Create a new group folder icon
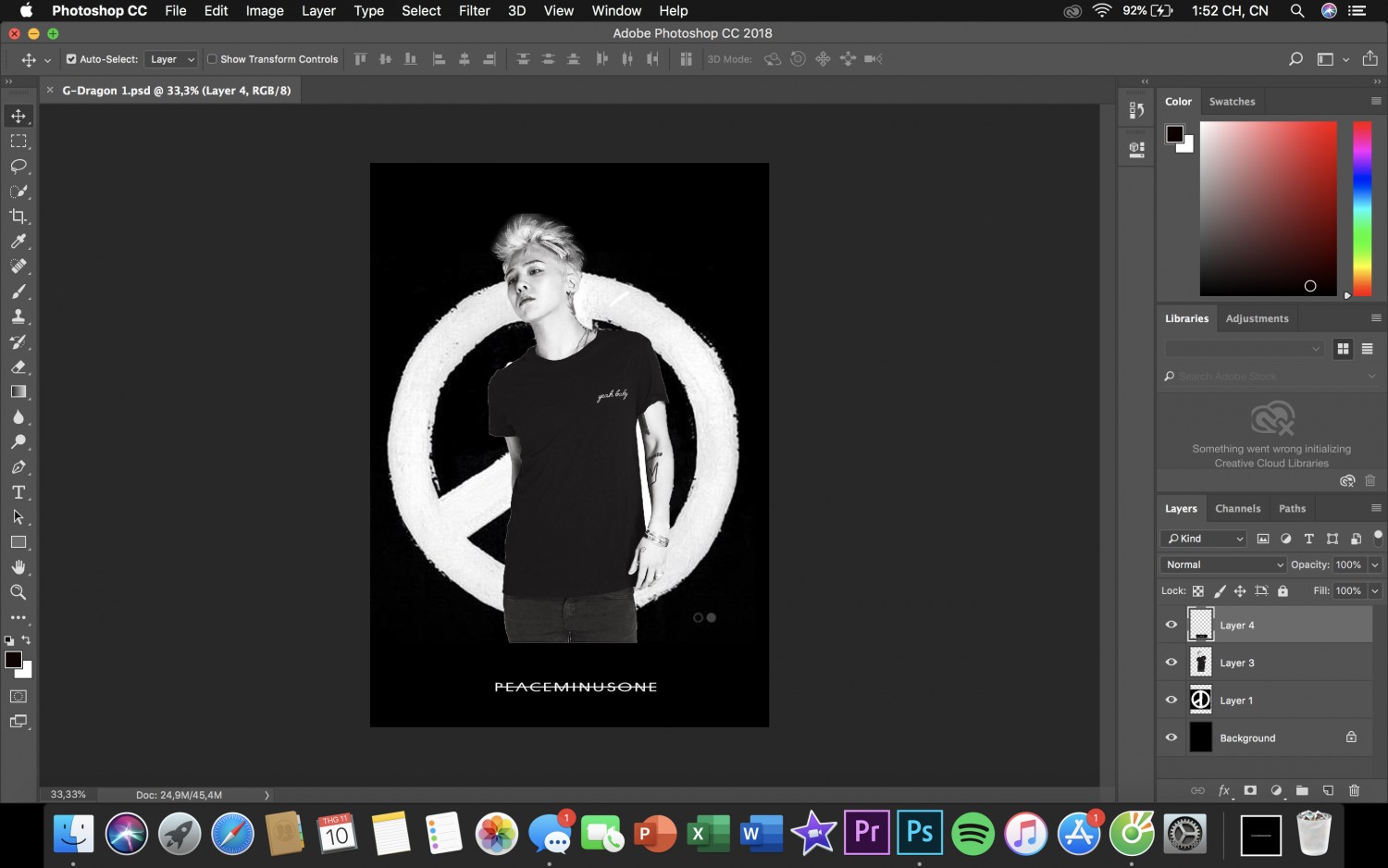The width and height of the screenshot is (1388, 868). [x=1302, y=790]
